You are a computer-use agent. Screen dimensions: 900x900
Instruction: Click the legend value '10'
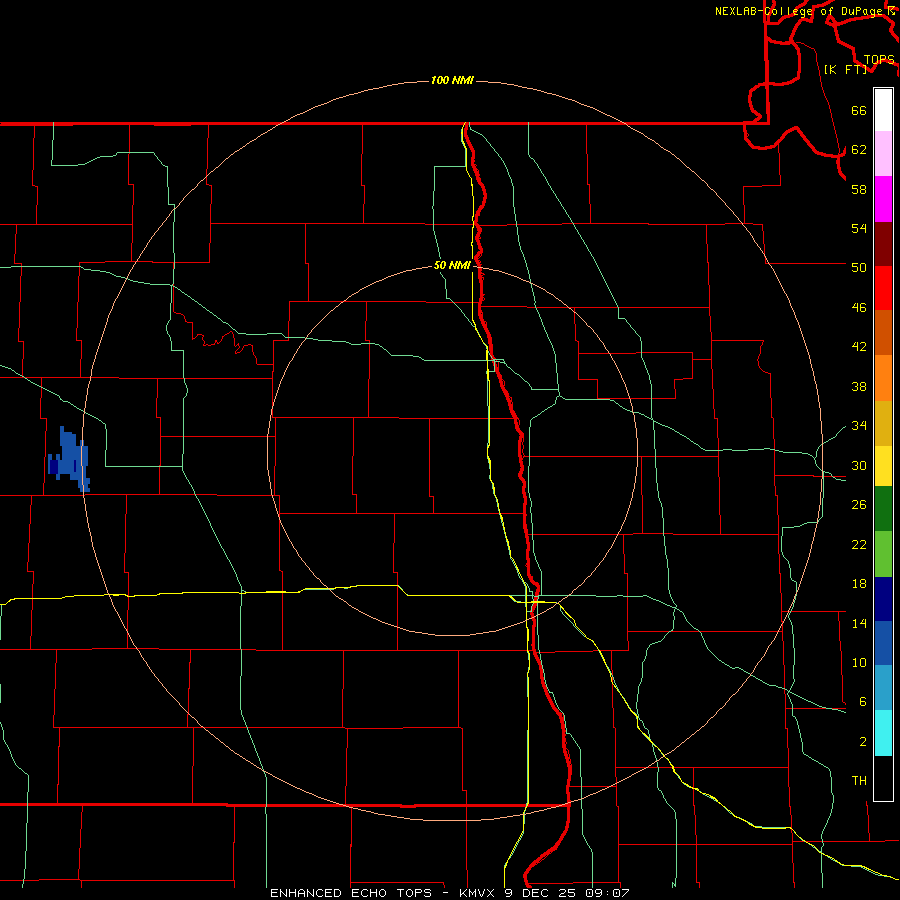point(859,662)
